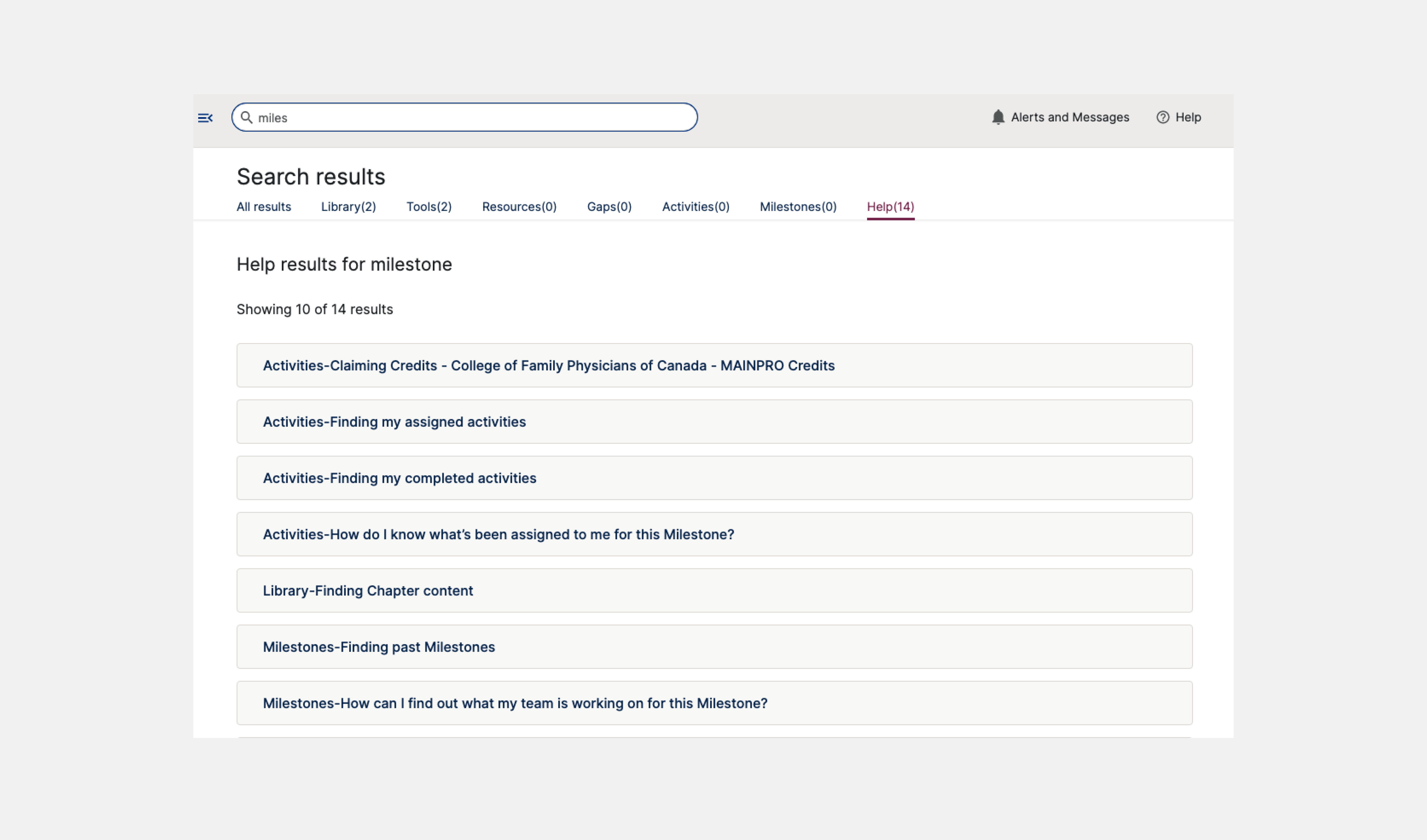
Task: Click the search magnifier icon
Action: [x=246, y=117]
